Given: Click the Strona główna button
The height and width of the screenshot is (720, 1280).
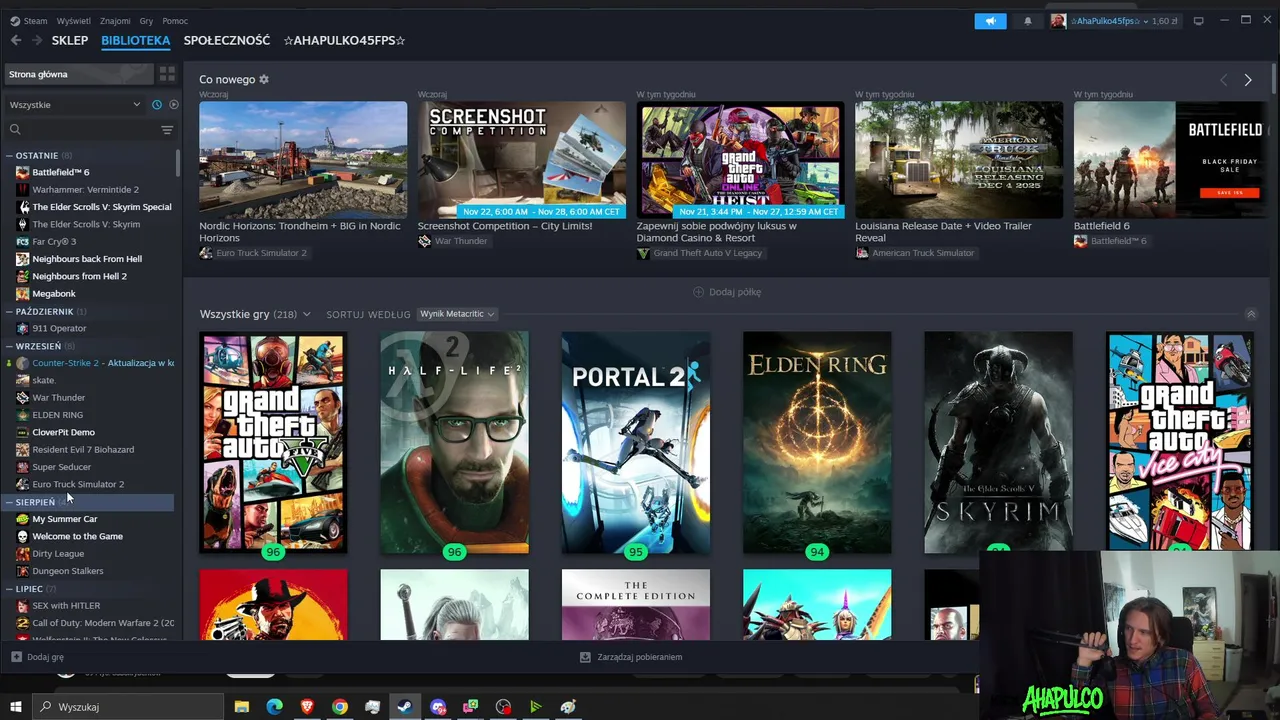Looking at the screenshot, I should (x=79, y=74).
